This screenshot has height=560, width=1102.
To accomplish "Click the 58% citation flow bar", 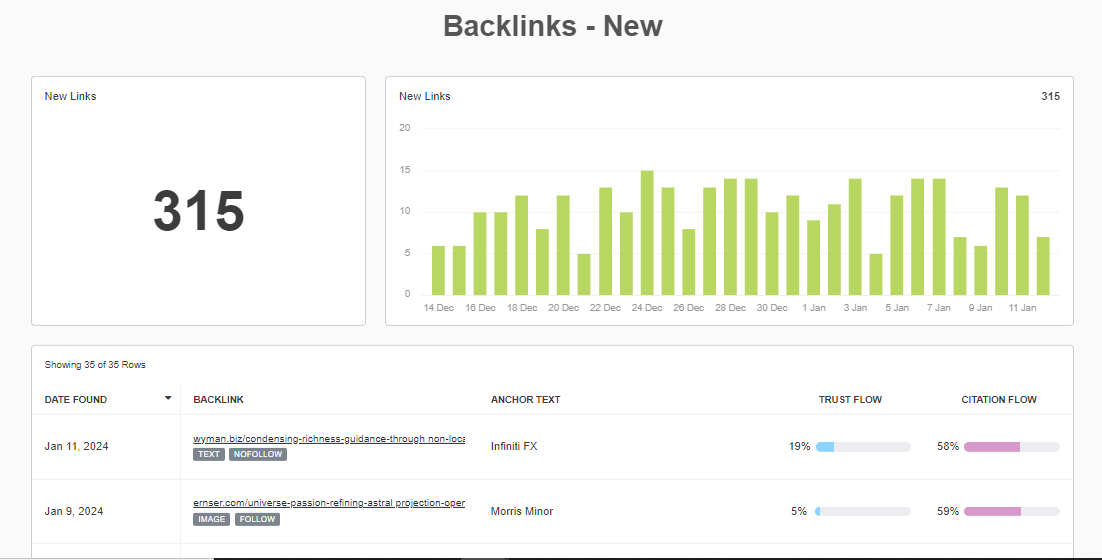I will click(1011, 446).
